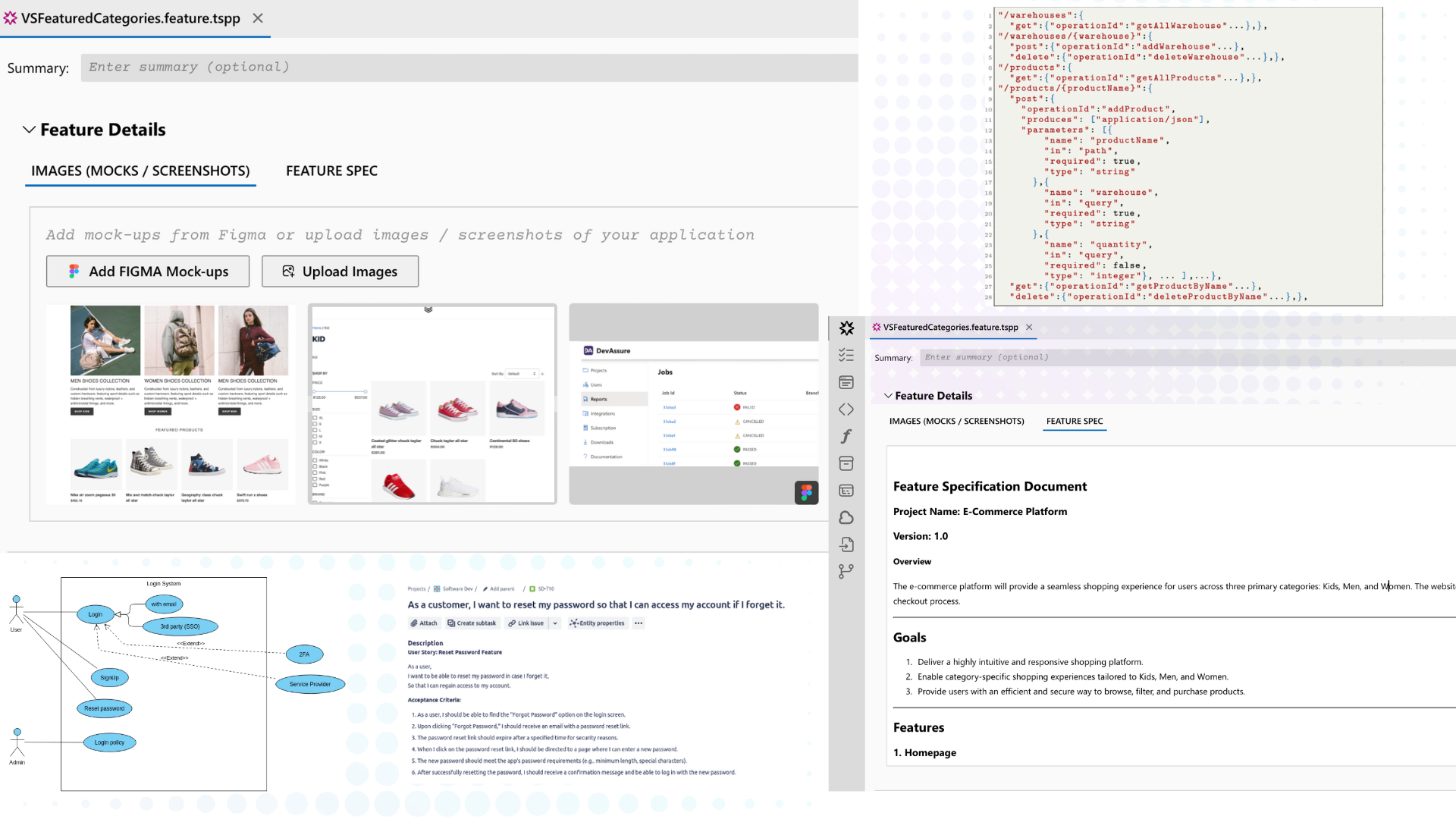
Task: Select the underlined FEATURE SPEC tab
Action: (1075, 421)
